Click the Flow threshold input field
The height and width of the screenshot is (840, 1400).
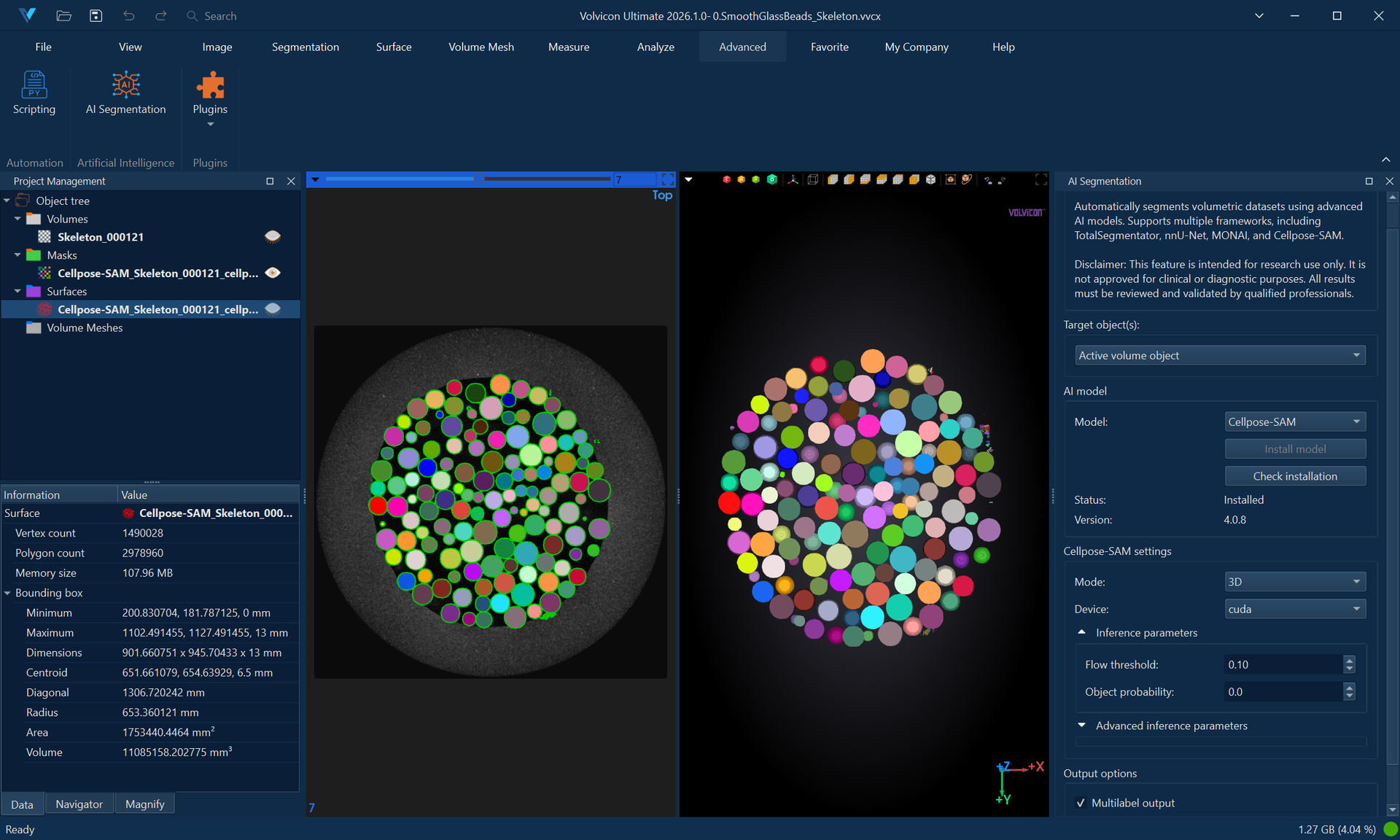(1283, 664)
